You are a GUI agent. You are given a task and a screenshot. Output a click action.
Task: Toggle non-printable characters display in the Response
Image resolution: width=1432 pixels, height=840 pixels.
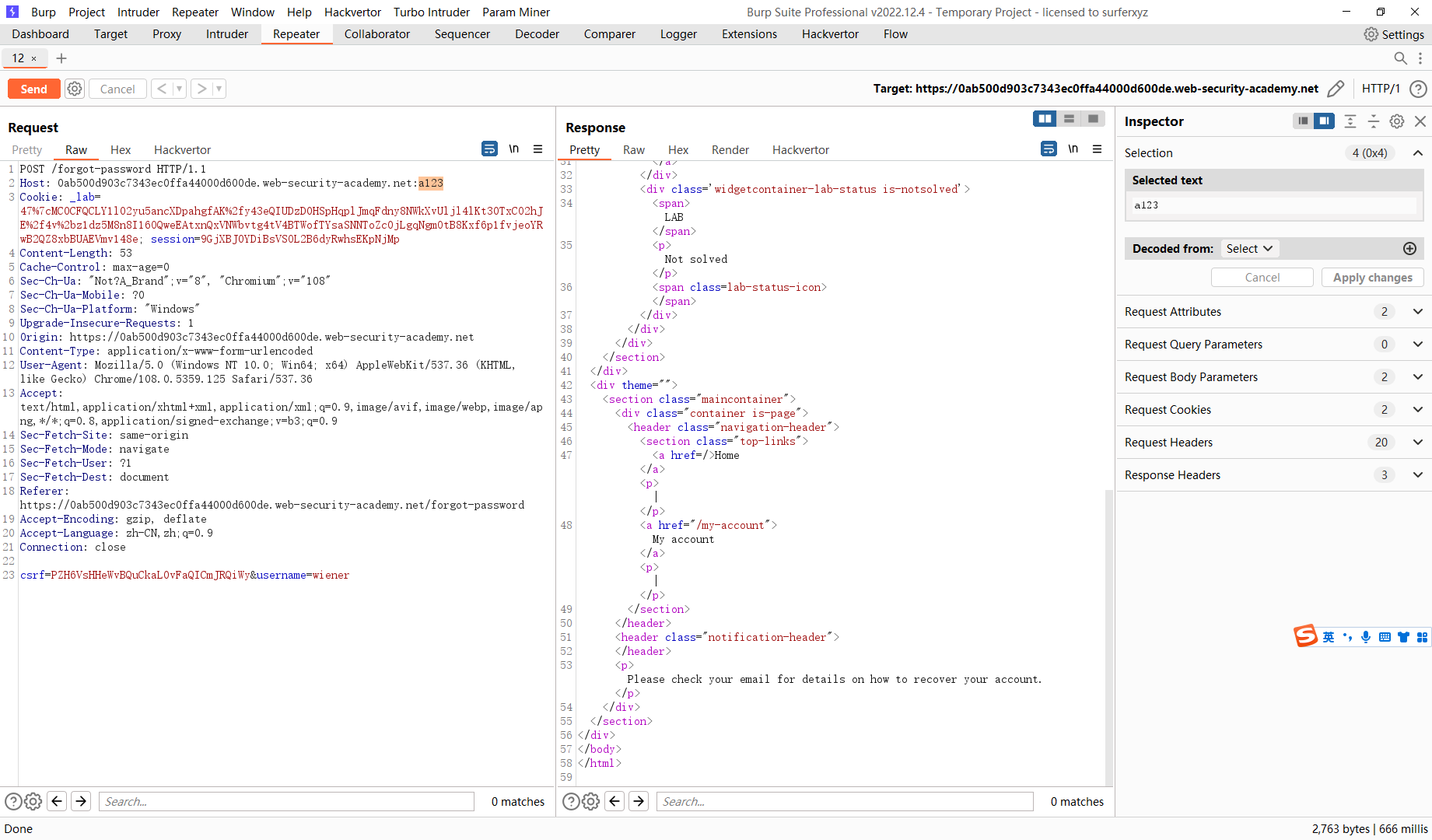[x=1073, y=149]
